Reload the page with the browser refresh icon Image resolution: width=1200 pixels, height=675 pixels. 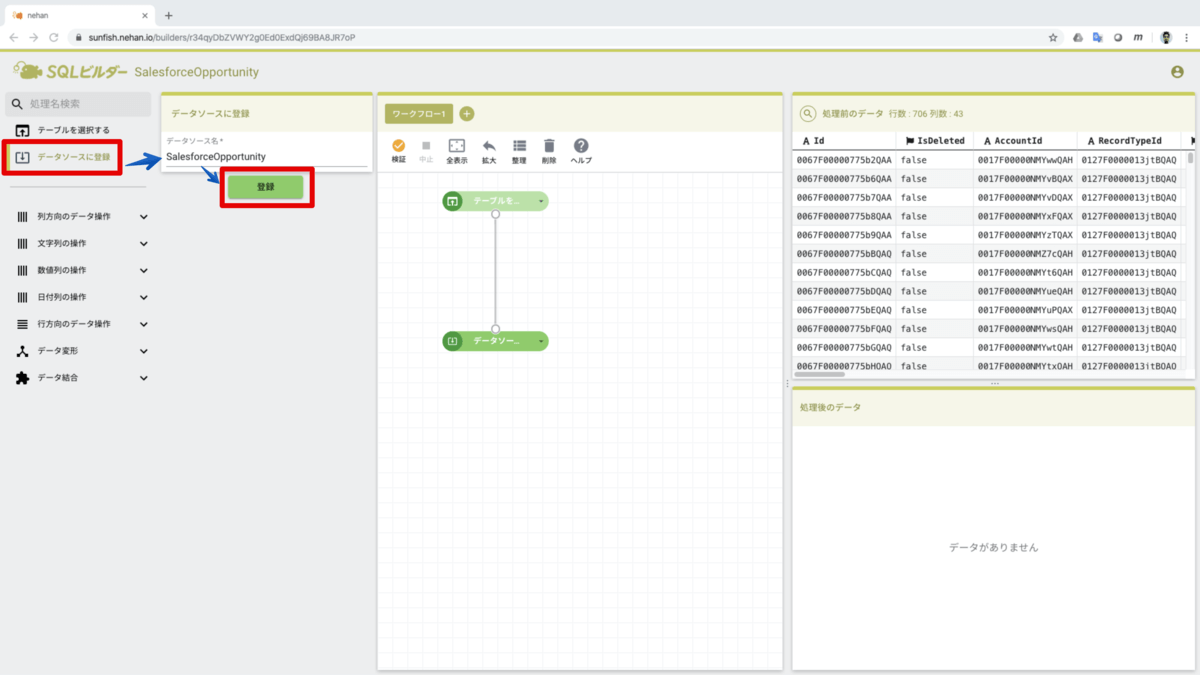click(55, 37)
